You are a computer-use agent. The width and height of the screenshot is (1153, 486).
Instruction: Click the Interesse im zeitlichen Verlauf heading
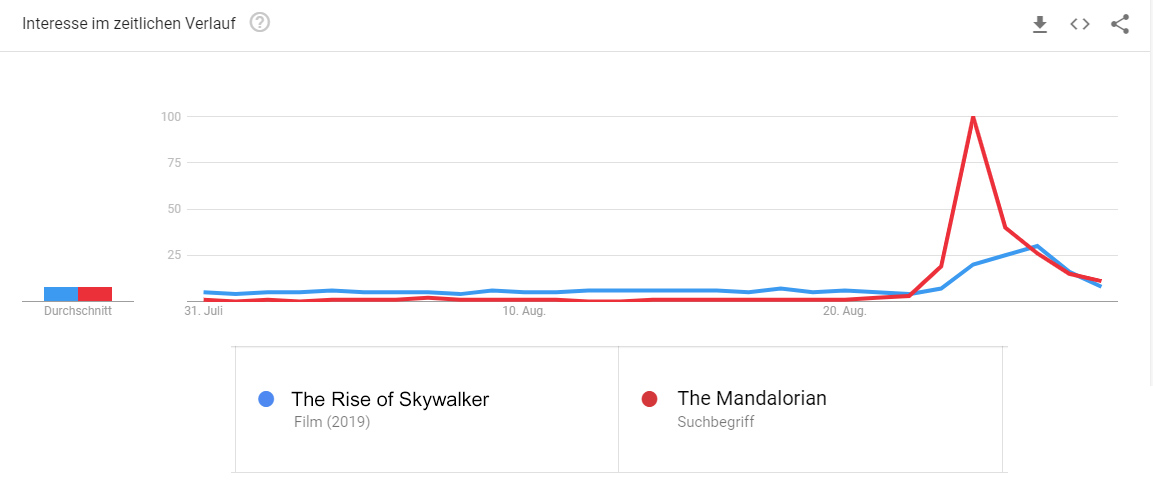point(129,23)
